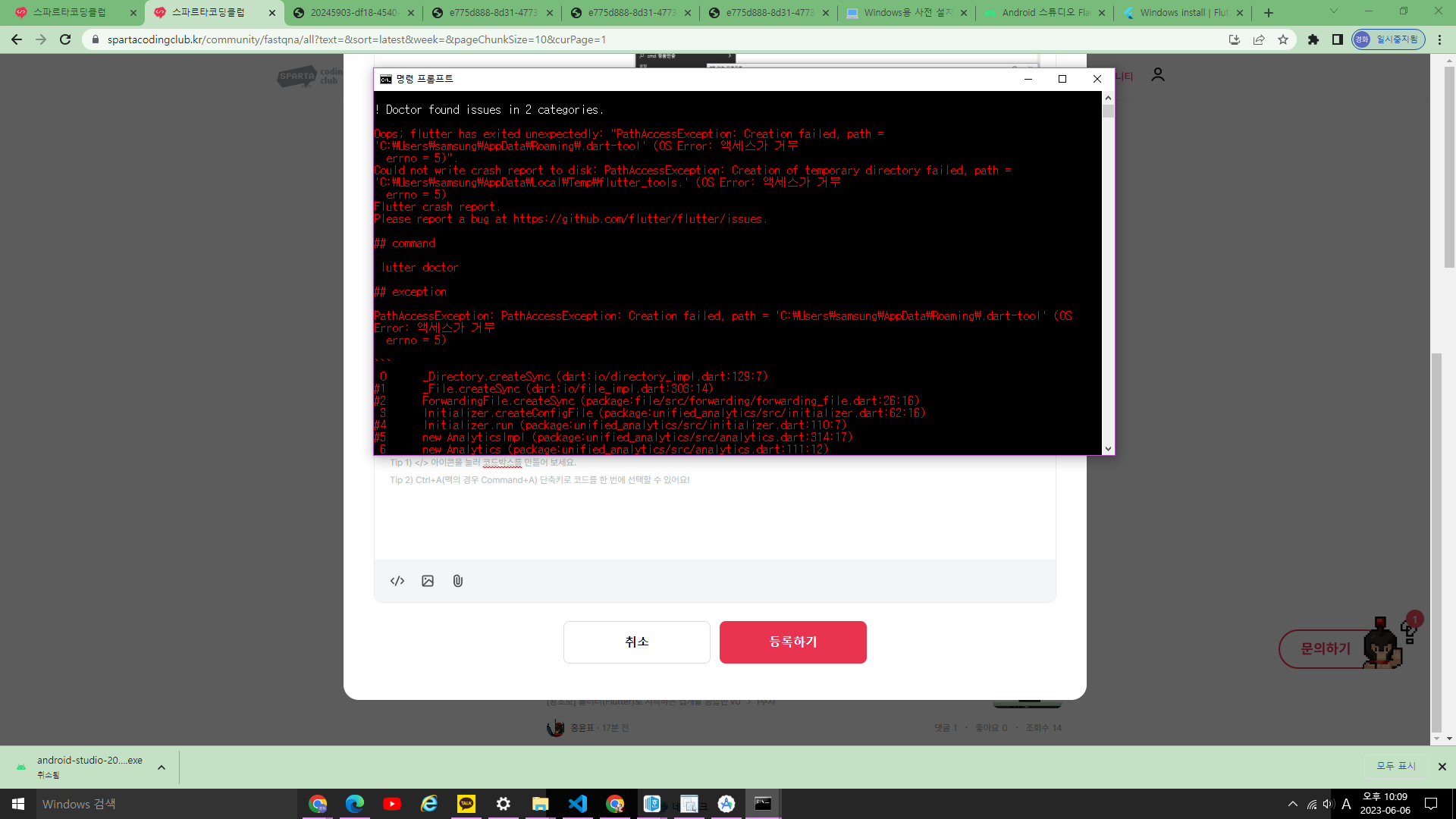1456x819 pixels.
Task: Open KakaoTalk from the taskbar
Action: [466, 804]
